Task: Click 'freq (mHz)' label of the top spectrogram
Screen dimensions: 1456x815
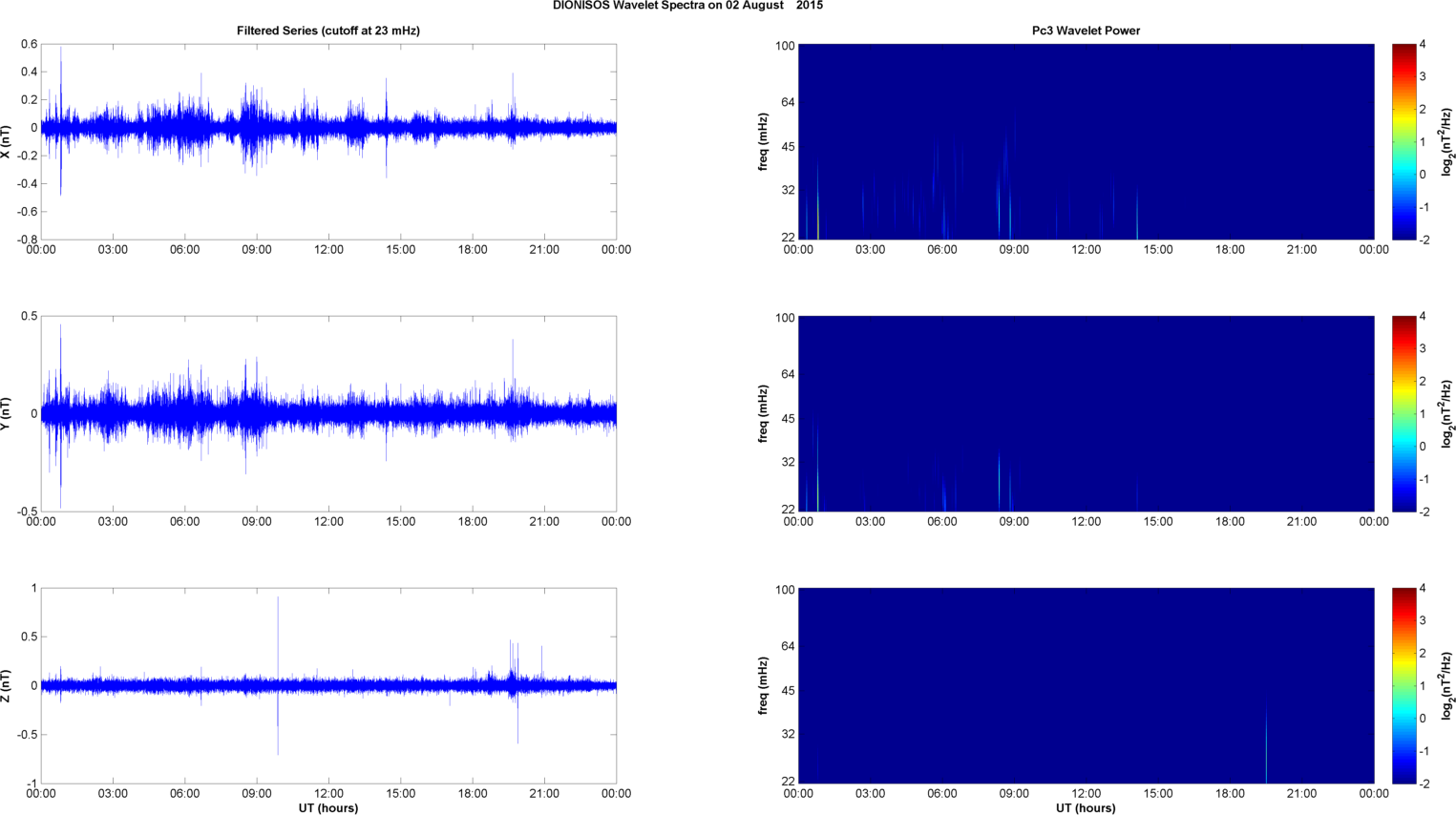Action: 764,142
